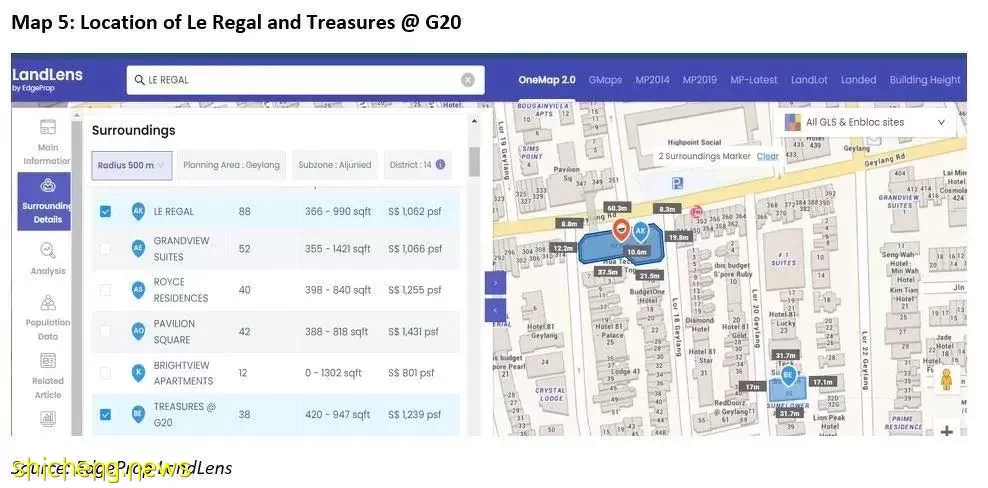Click the 2 Surroundings Marker label
This screenshot has width=988, height=488.
click(x=704, y=156)
